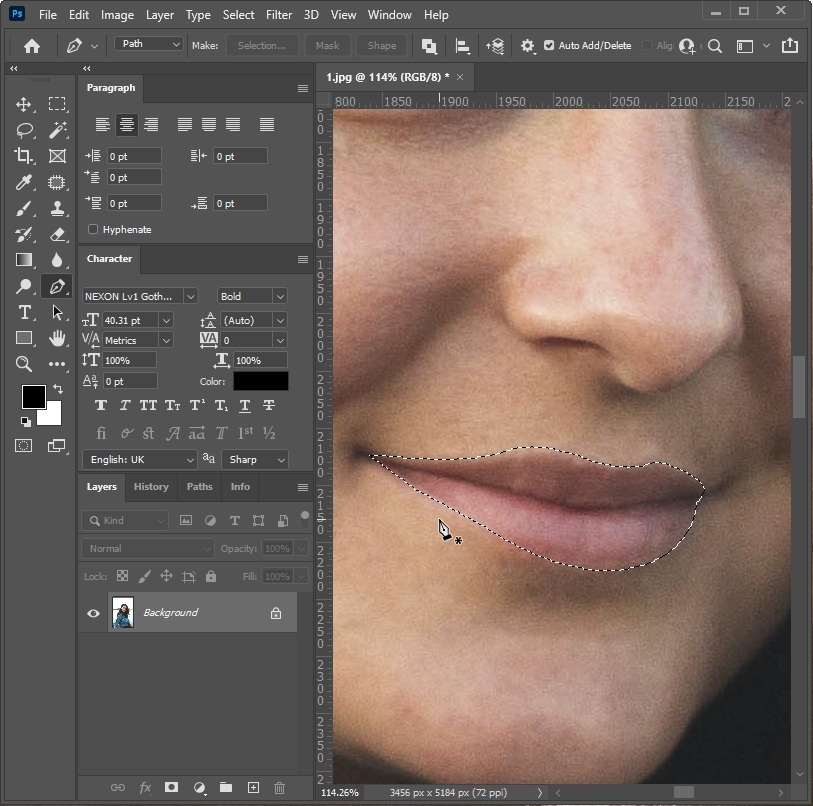The width and height of the screenshot is (813, 806).
Task: Click the white background color swatch
Action: [x=52, y=415]
